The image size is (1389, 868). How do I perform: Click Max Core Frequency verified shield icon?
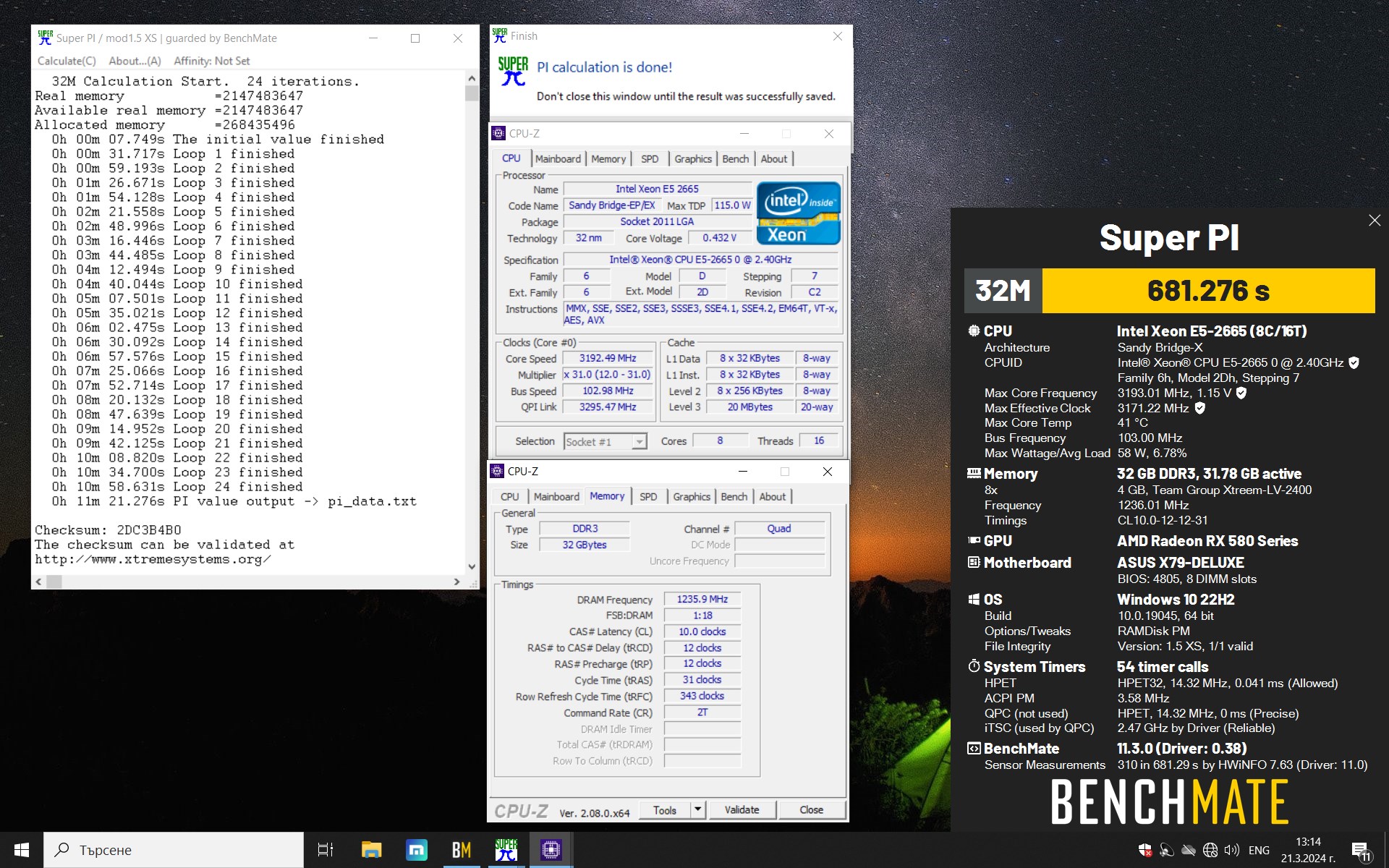[1241, 393]
